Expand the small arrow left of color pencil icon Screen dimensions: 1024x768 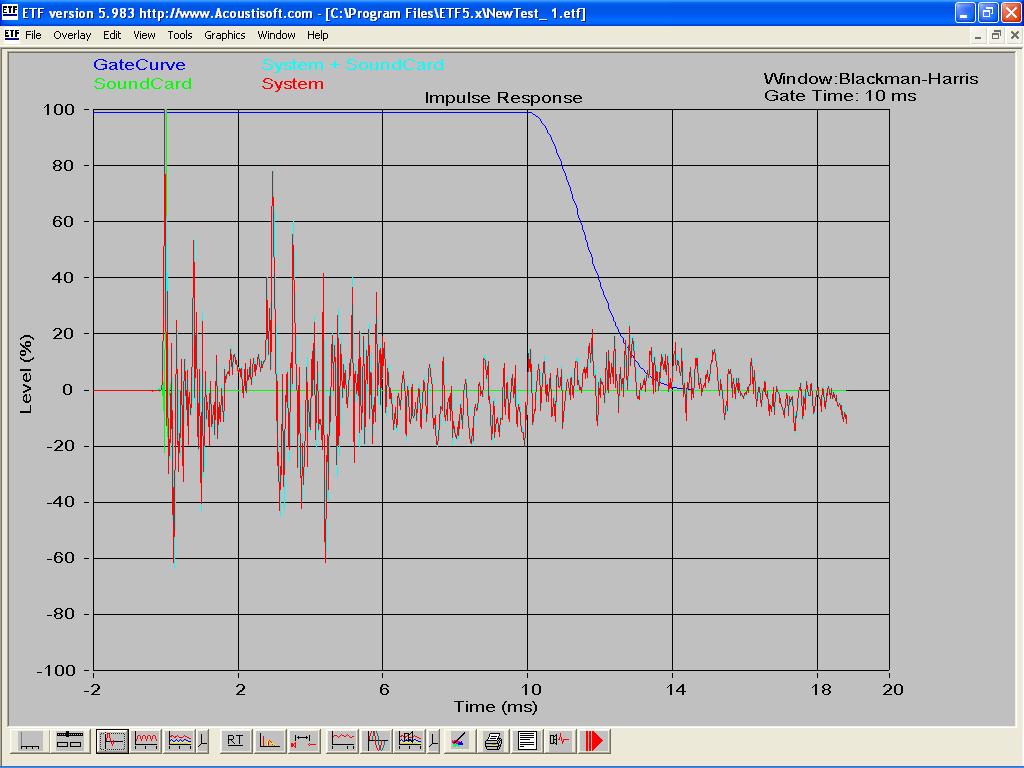pyautogui.click(x=433, y=741)
